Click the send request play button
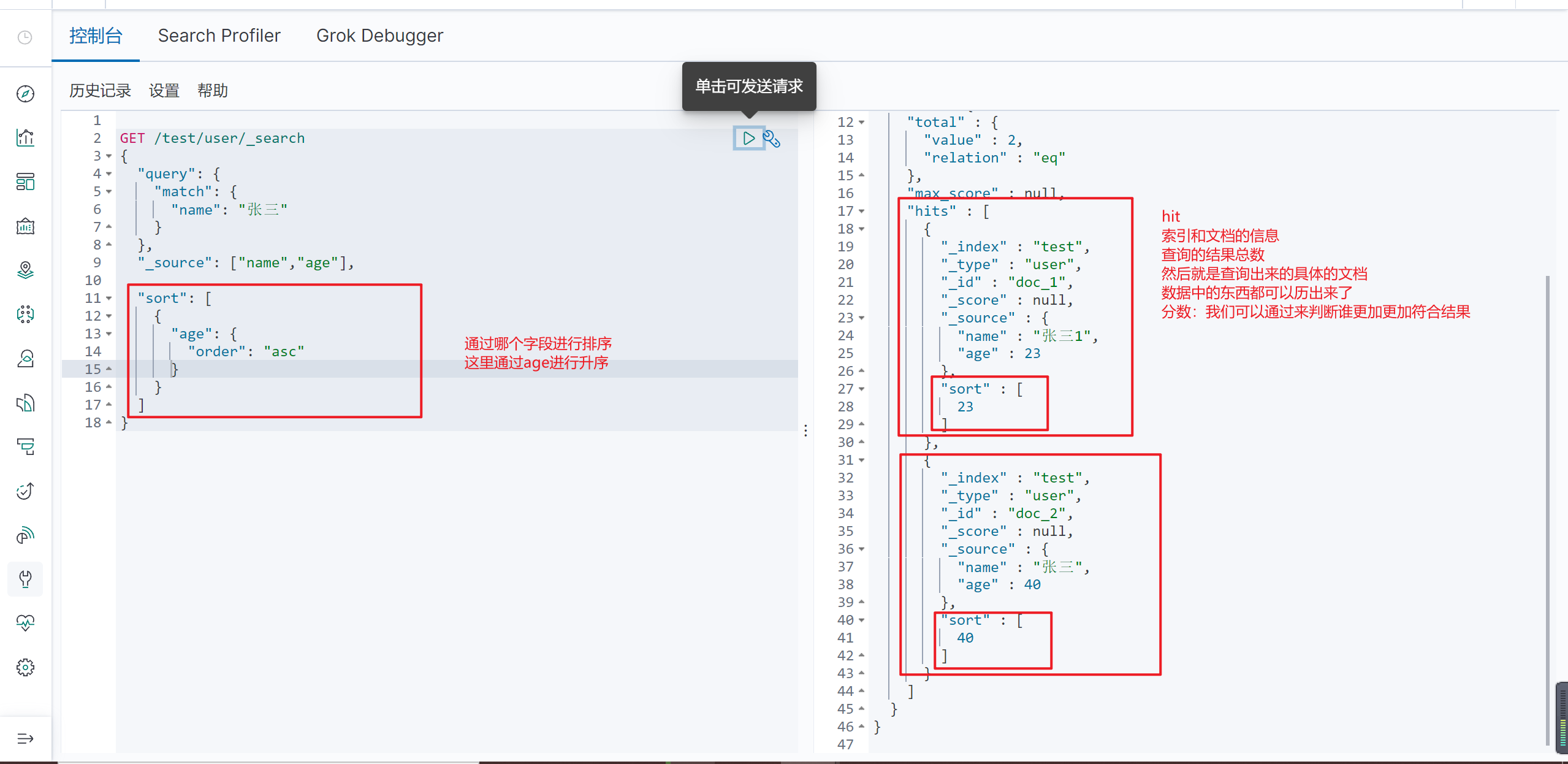Screen dimensions: 1568x764 pyautogui.click(x=748, y=139)
